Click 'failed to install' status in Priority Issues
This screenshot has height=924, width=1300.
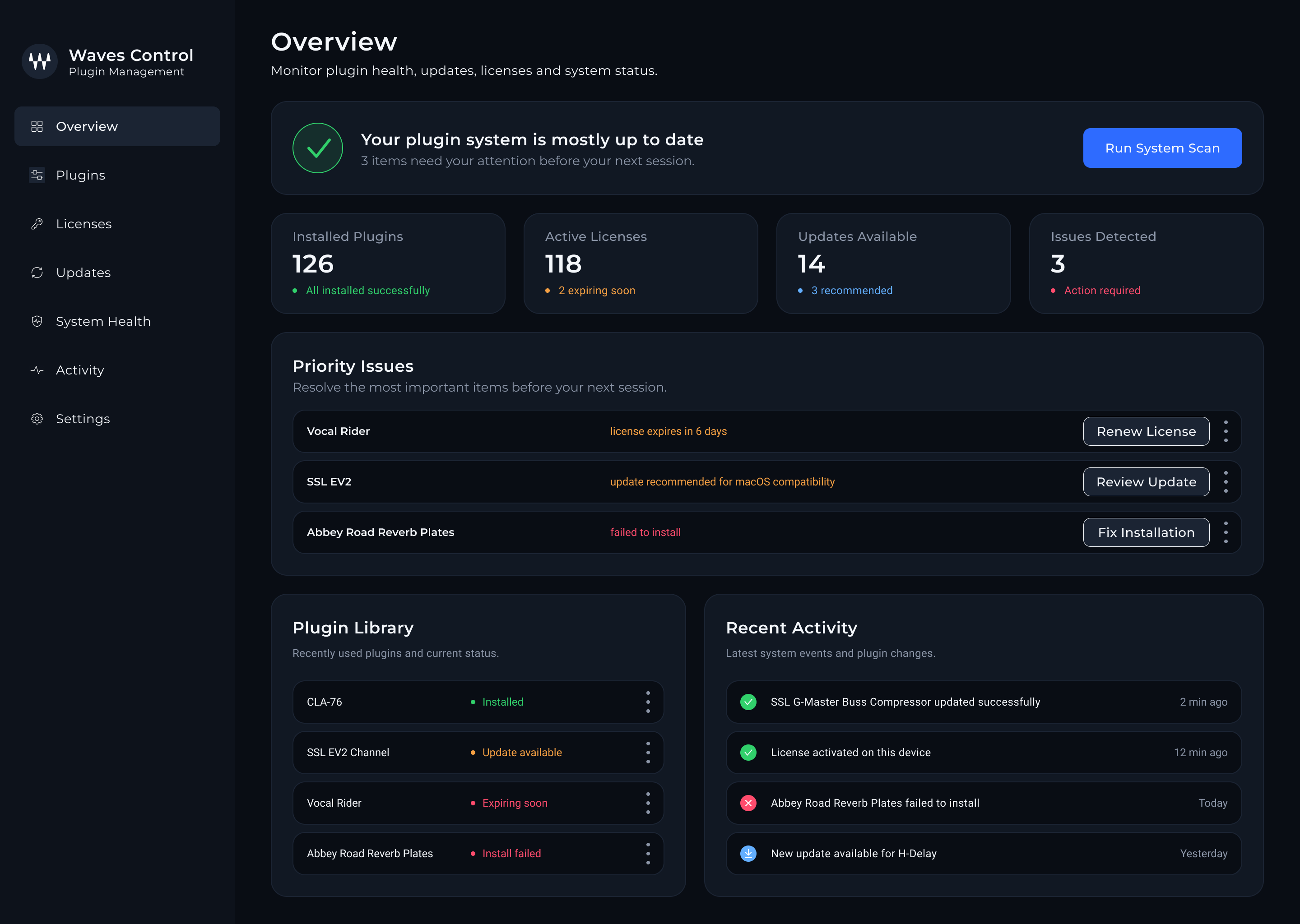click(x=645, y=532)
